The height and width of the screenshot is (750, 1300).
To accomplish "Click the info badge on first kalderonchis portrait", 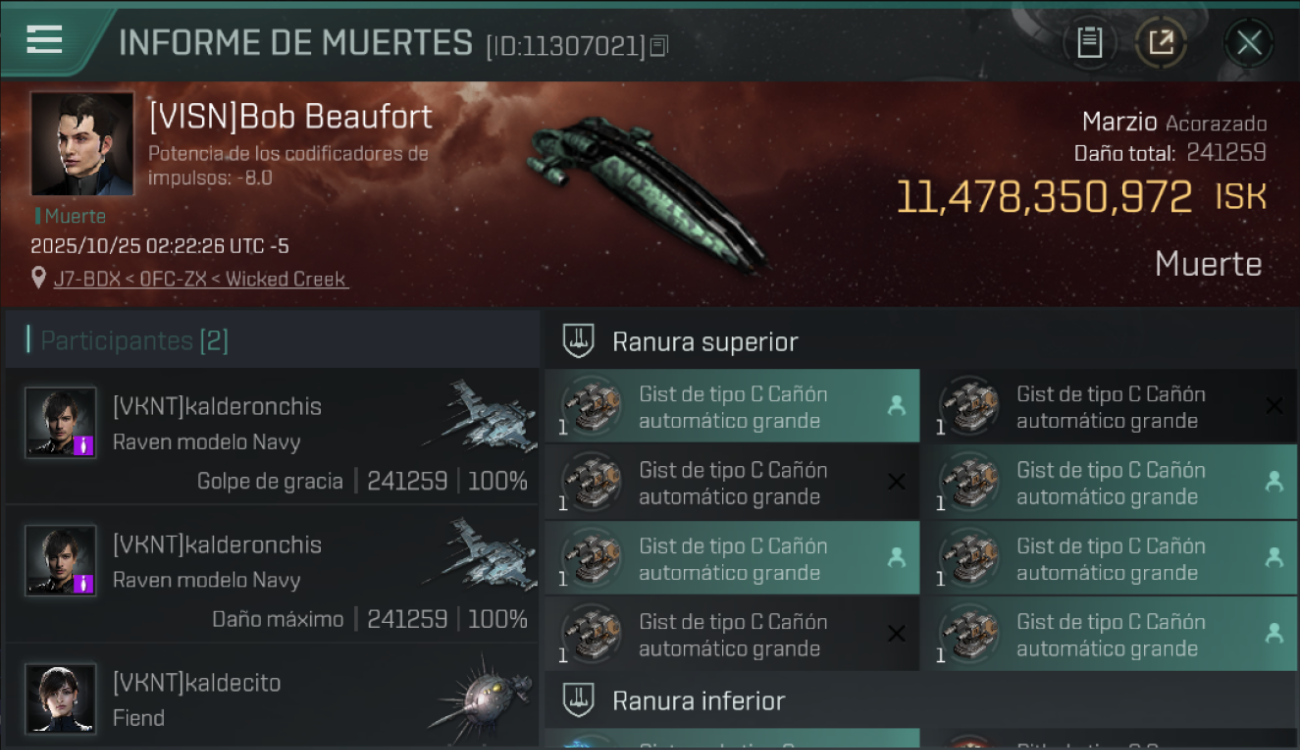I will click(84, 445).
